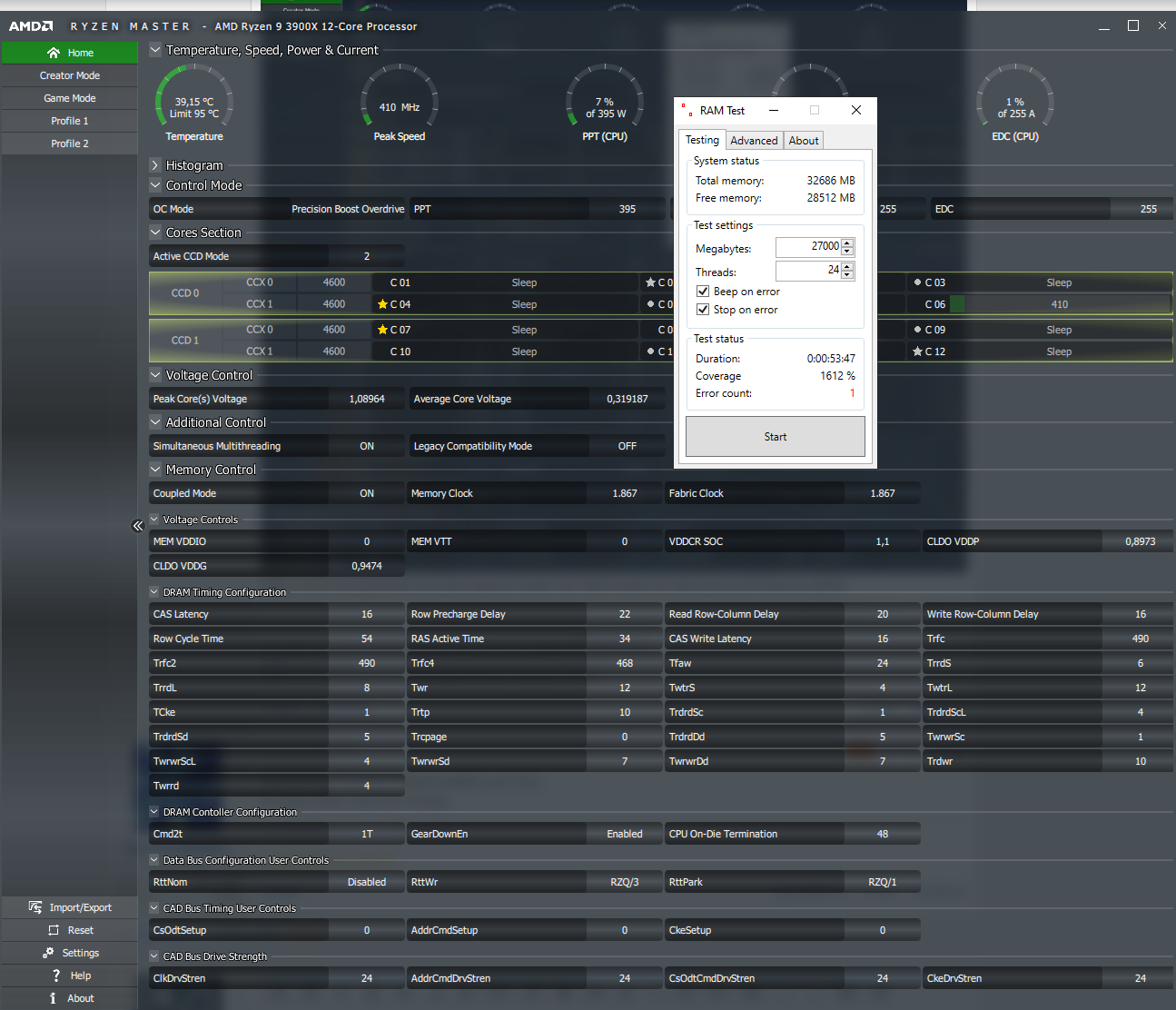
Task: Collapse the Control Mode section
Action: [x=155, y=185]
